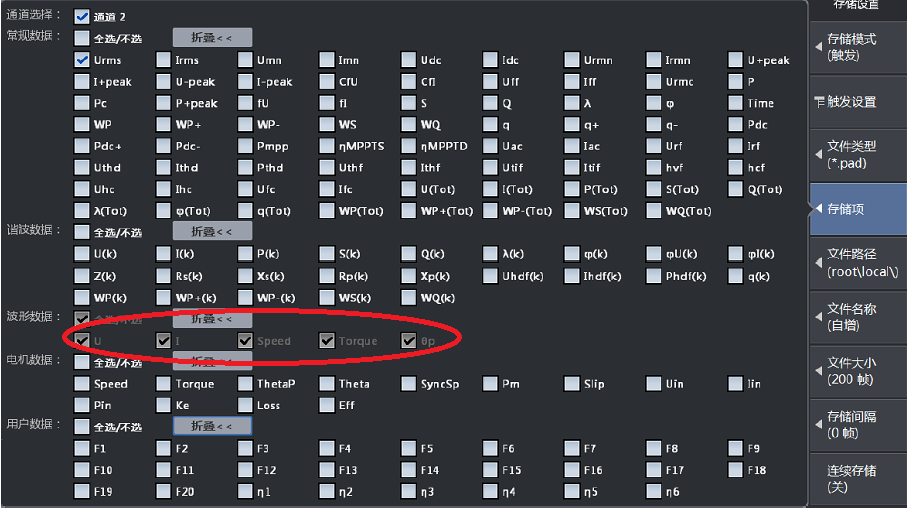This screenshot has width=908, height=510.
Task: Enable the U(k) harmonic checkbox
Action: (x=82, y=254)
